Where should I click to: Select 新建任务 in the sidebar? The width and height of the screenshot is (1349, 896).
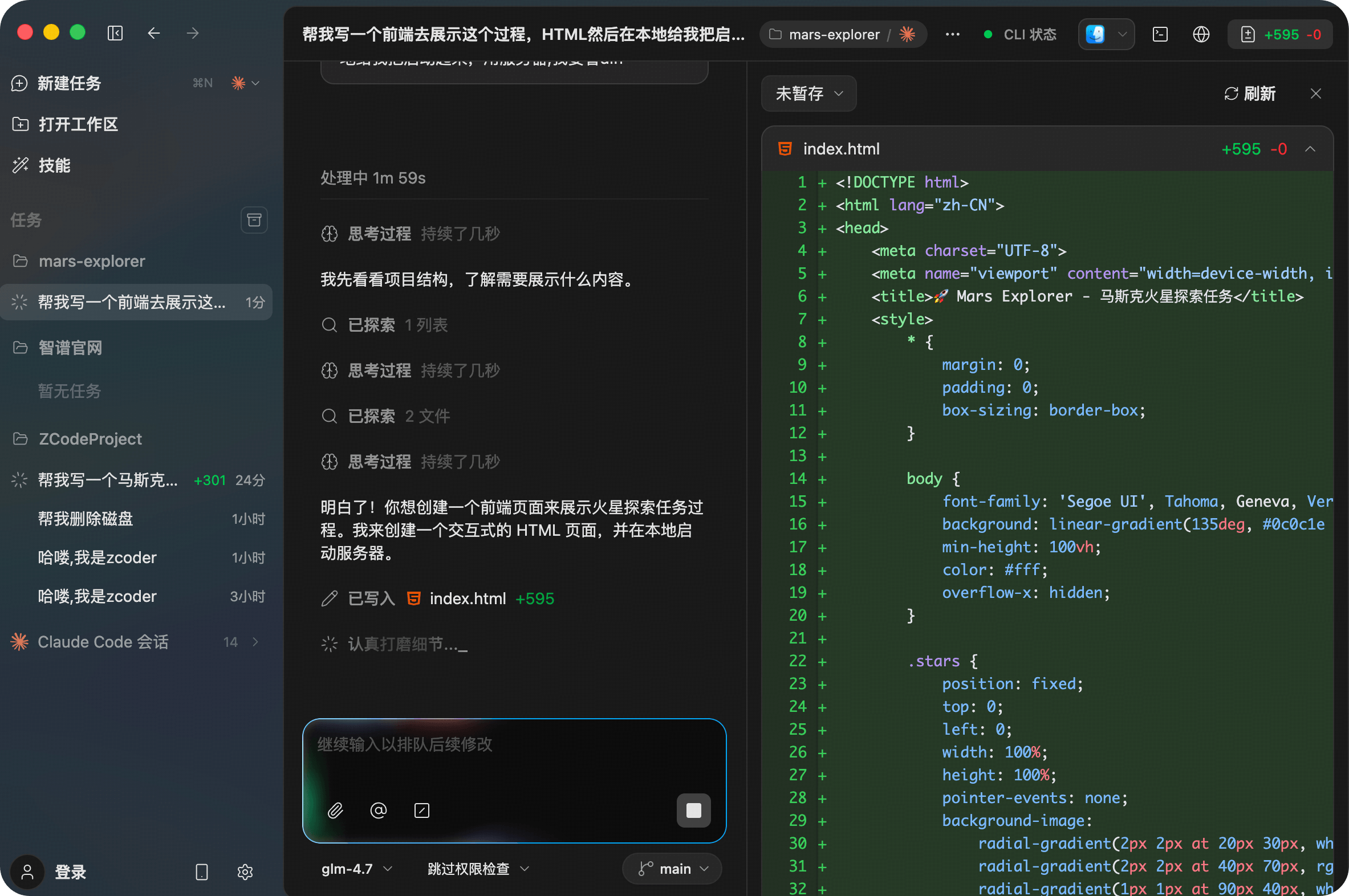point(68,83)
